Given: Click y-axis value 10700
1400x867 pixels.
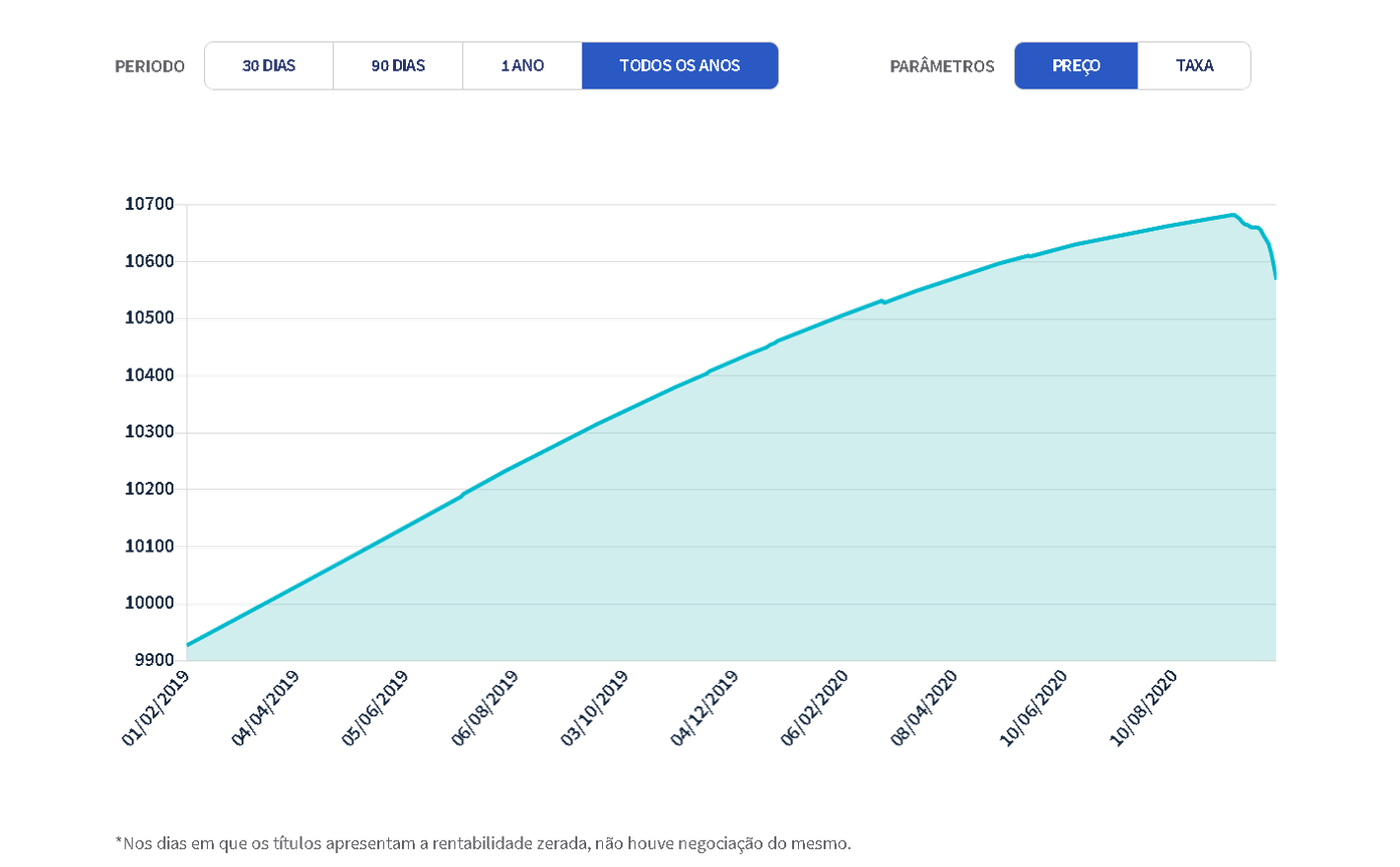Looking at the screenshot, I should click(x=150, y=204).
